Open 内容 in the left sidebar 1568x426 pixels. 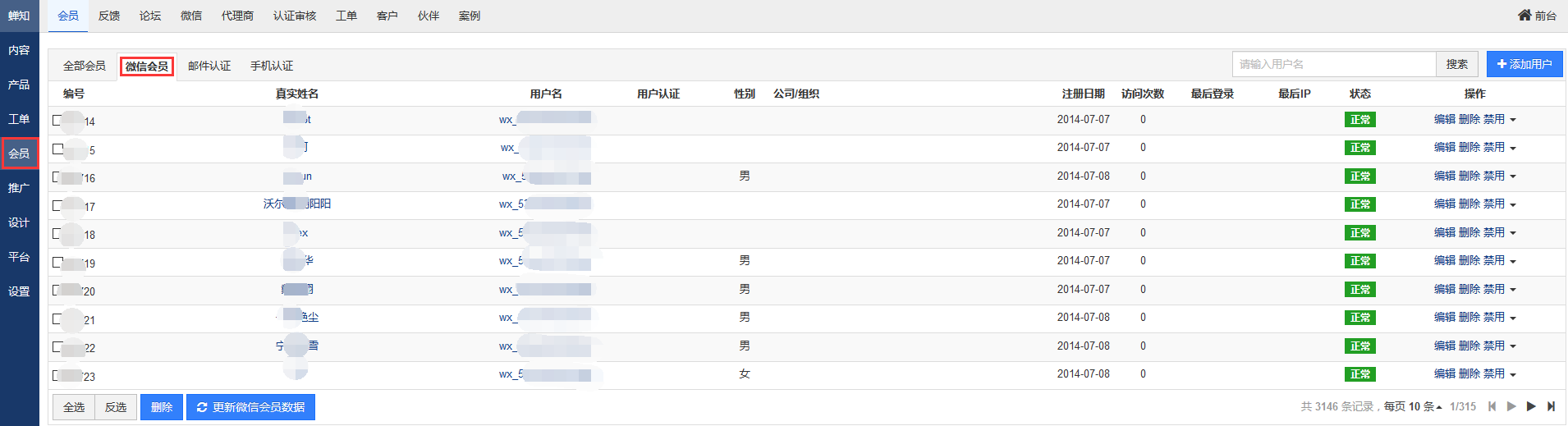coord(19,50)
